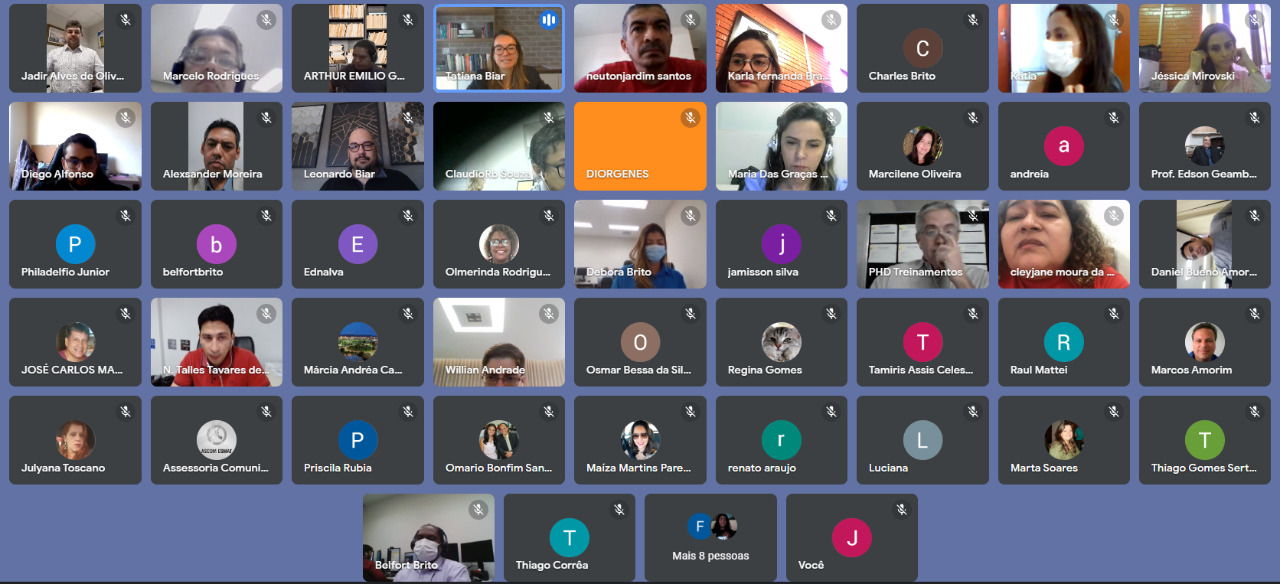Click the muted microphone icon on DIORGENES's orange tile
The height and width of the screenshot is (584, 1280).
[690, 118]
